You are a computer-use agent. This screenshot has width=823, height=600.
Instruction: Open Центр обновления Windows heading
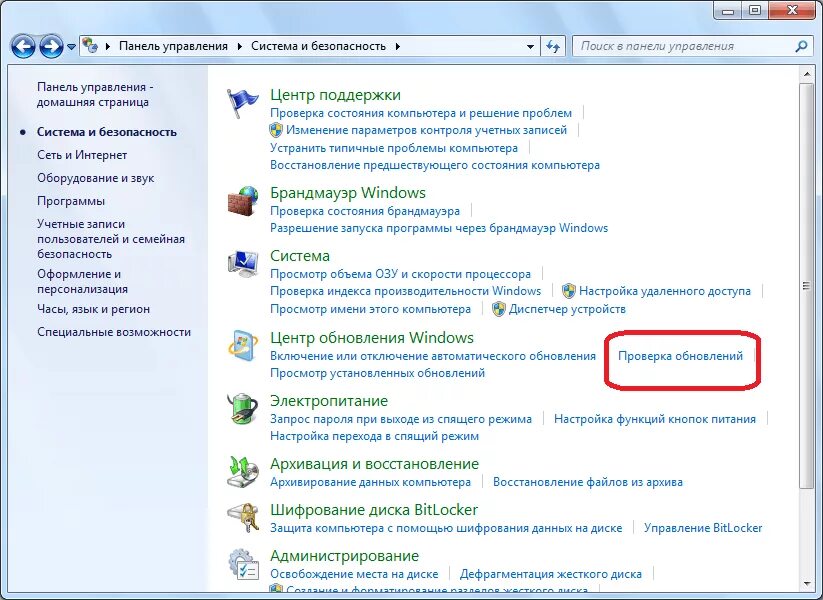coord(372,338)
